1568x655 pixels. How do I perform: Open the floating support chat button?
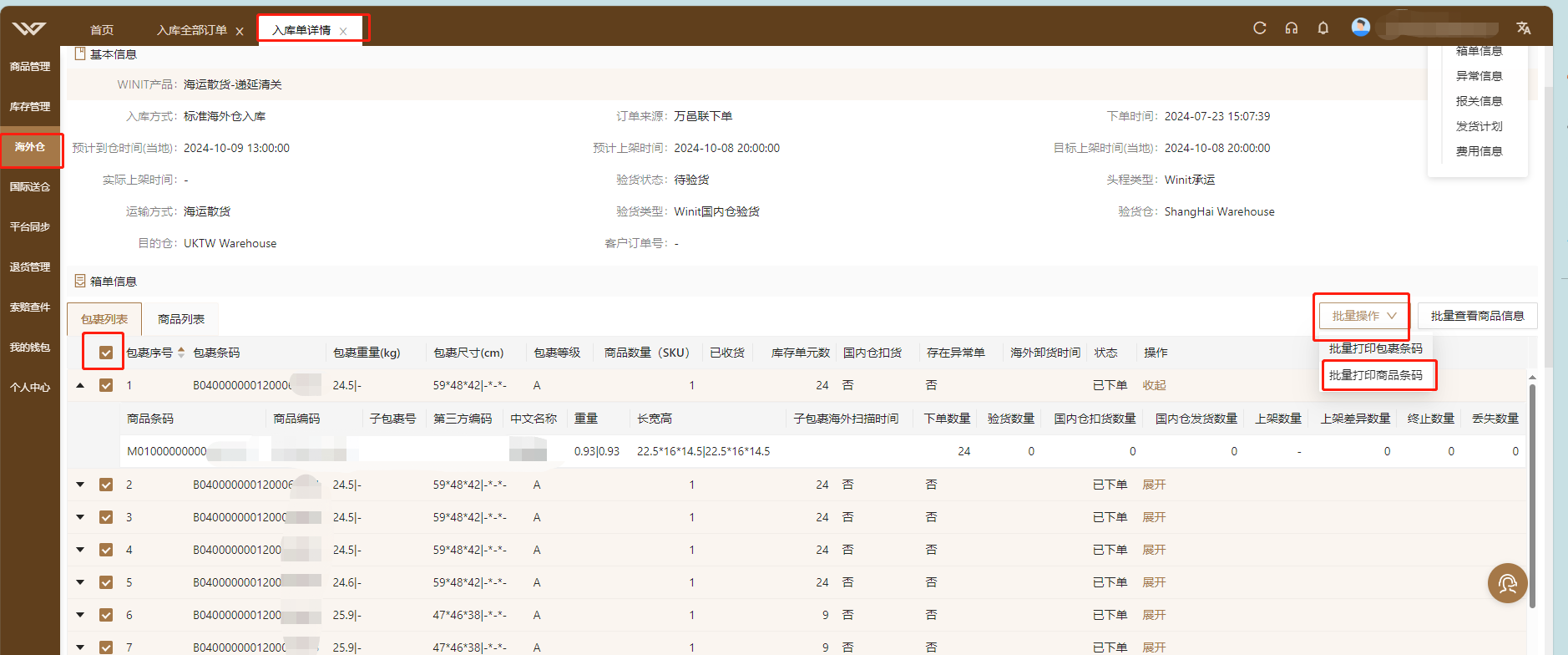1508,583
